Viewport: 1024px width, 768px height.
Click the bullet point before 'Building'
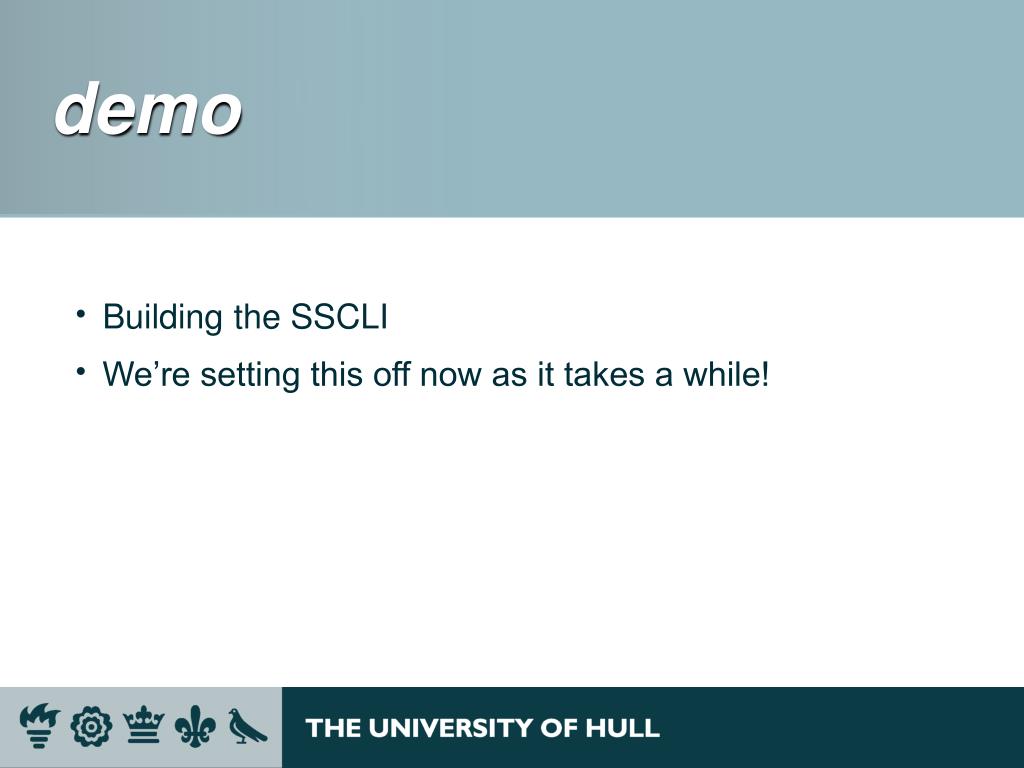(80, 313)
